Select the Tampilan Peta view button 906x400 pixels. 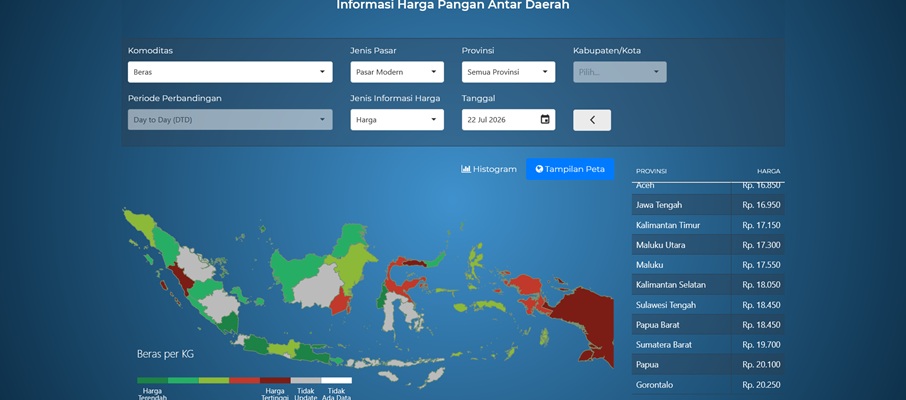pyautogui.click(x=570, y=169)
